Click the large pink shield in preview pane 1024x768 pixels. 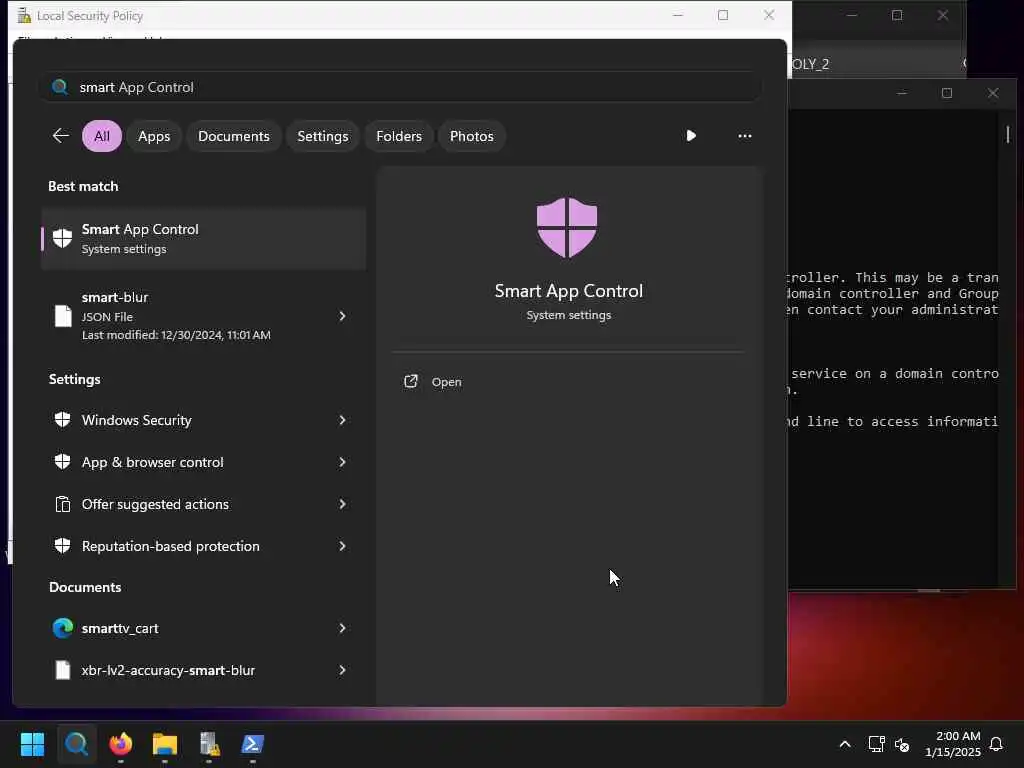click(x=567, y=227)
